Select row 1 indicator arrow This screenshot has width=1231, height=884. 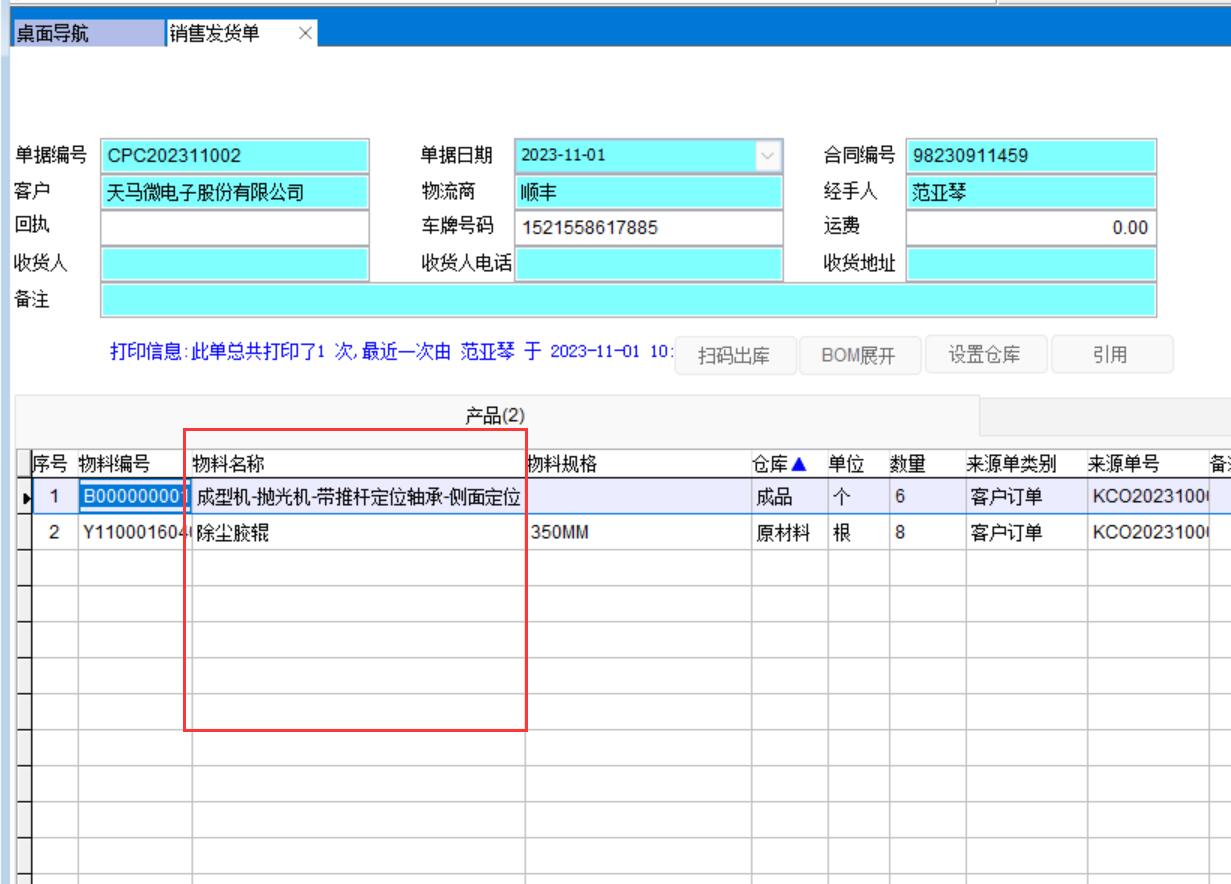click(25, 498)
